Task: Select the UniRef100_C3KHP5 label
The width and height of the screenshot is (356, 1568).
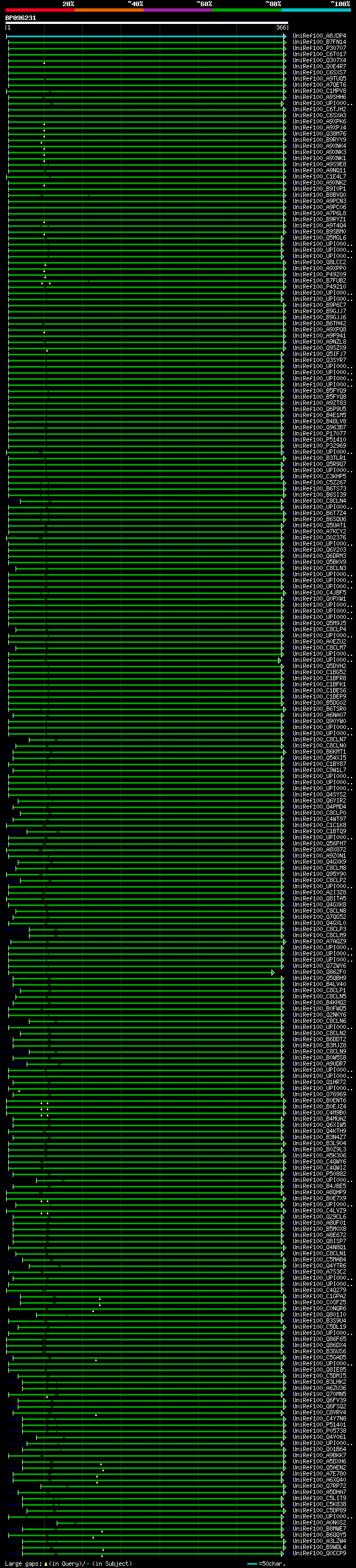Action: pos(319,476)
